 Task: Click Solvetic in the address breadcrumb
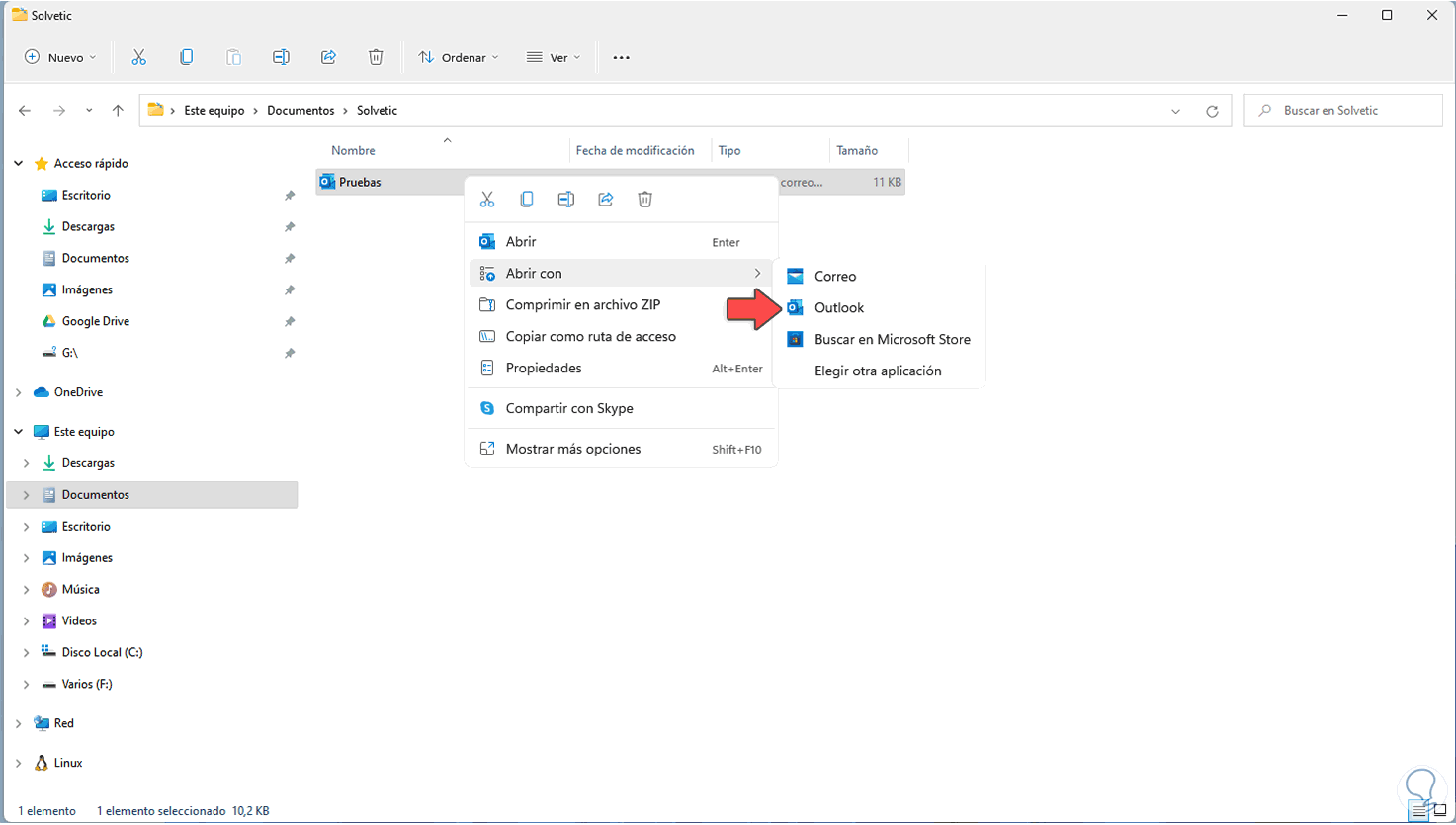click(377, 111)
